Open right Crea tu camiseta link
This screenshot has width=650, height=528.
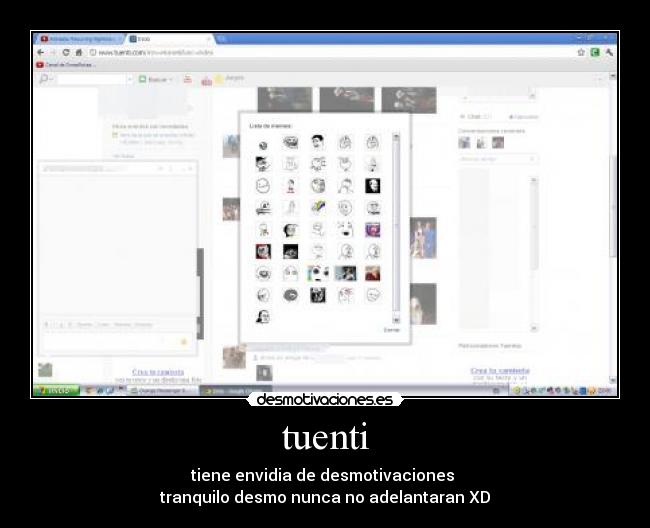(500, 370)
